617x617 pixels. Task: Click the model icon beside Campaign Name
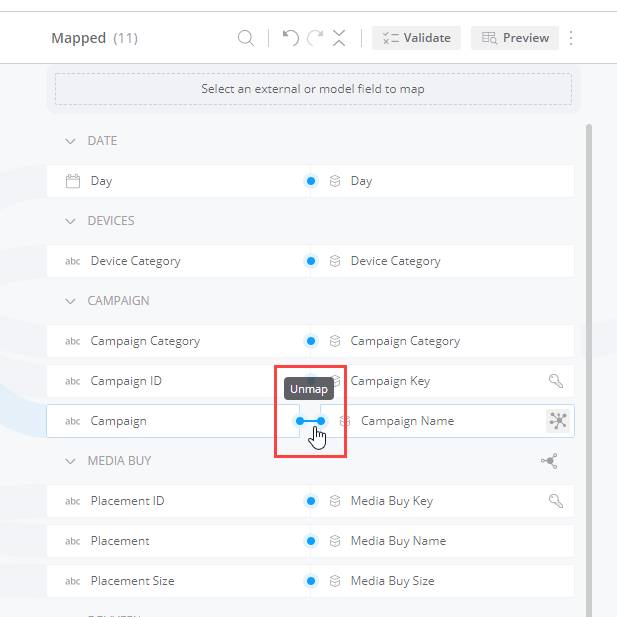[345, 421]
